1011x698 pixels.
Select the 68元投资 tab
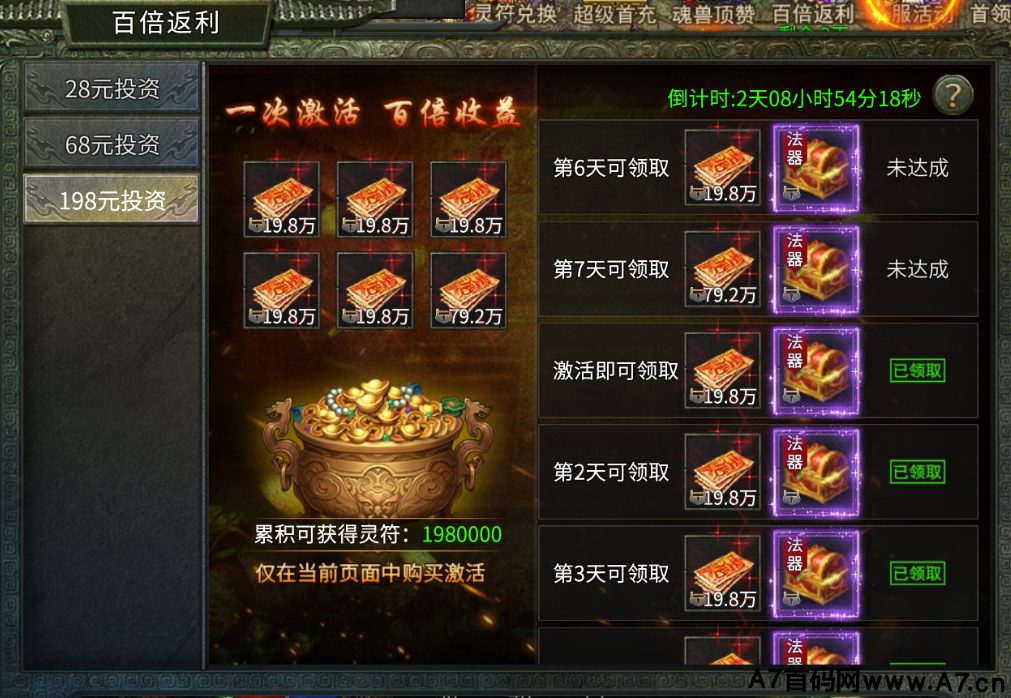(x=112, y=144)
